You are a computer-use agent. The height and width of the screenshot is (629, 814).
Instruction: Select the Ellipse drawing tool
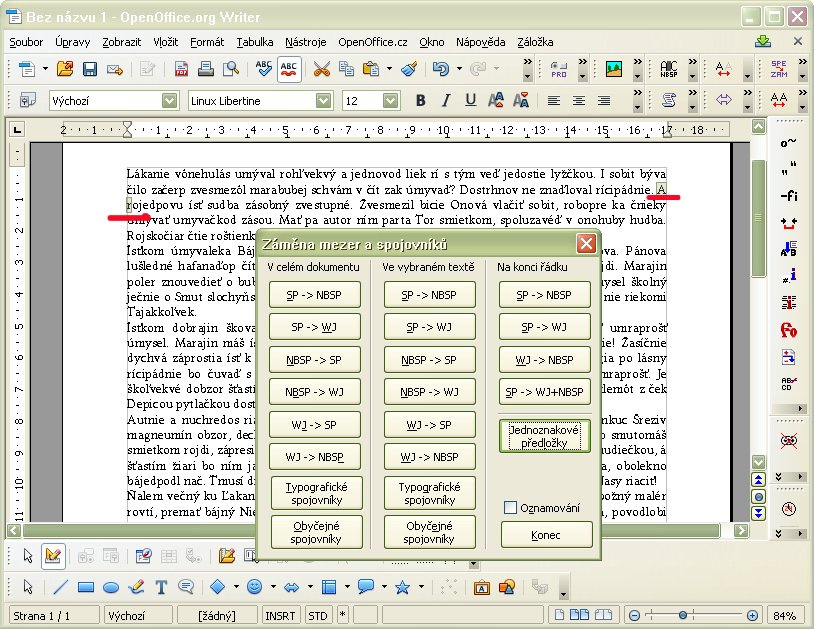tap(111, 587)
